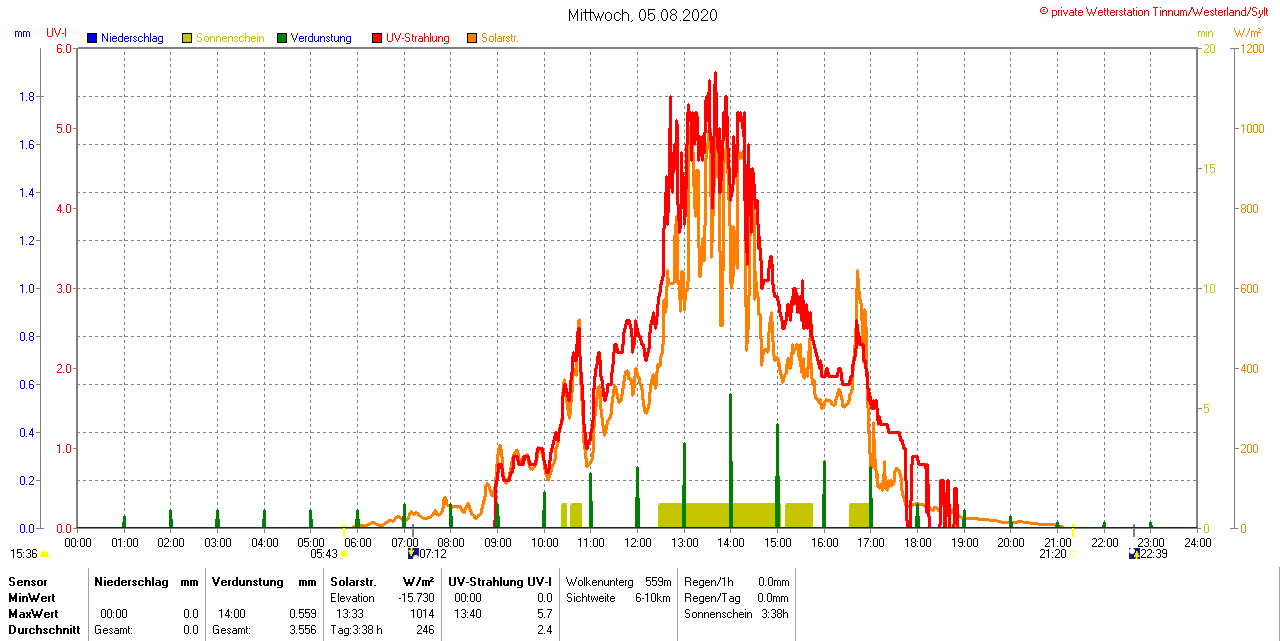The image size is (1280, 641).
Task: Click the red UV-Strahlung legend swatch
Action: click(x=377, y=38)
